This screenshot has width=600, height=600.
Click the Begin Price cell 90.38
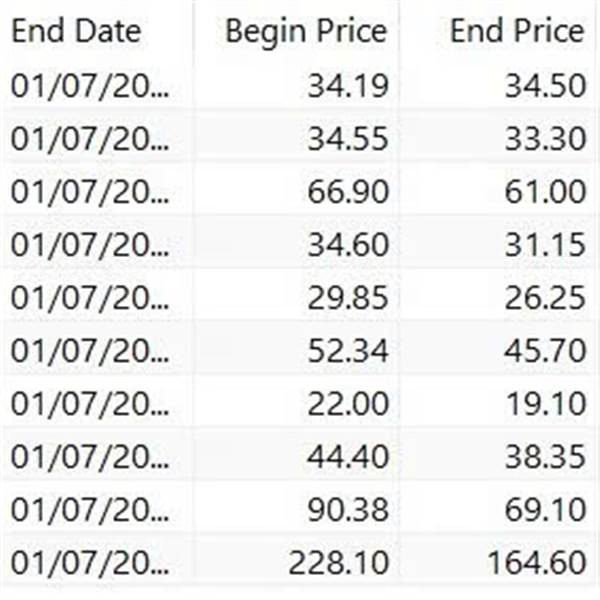click(348, 510)
